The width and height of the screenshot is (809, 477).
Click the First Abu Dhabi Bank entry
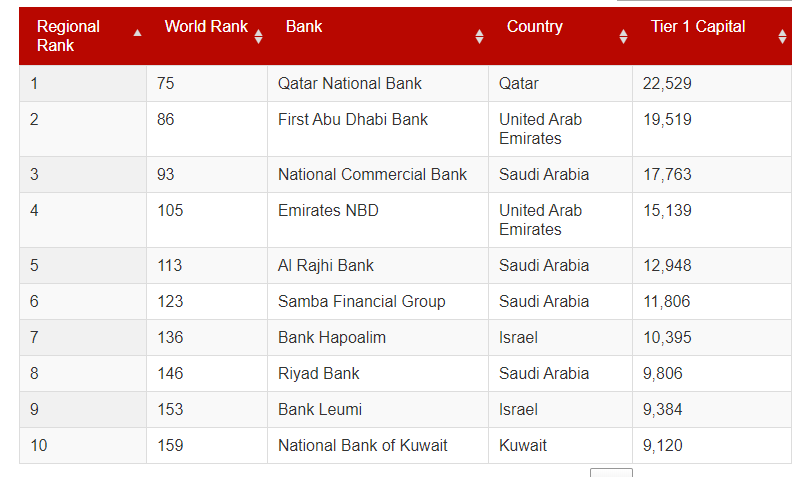click(x=353, y=120)
